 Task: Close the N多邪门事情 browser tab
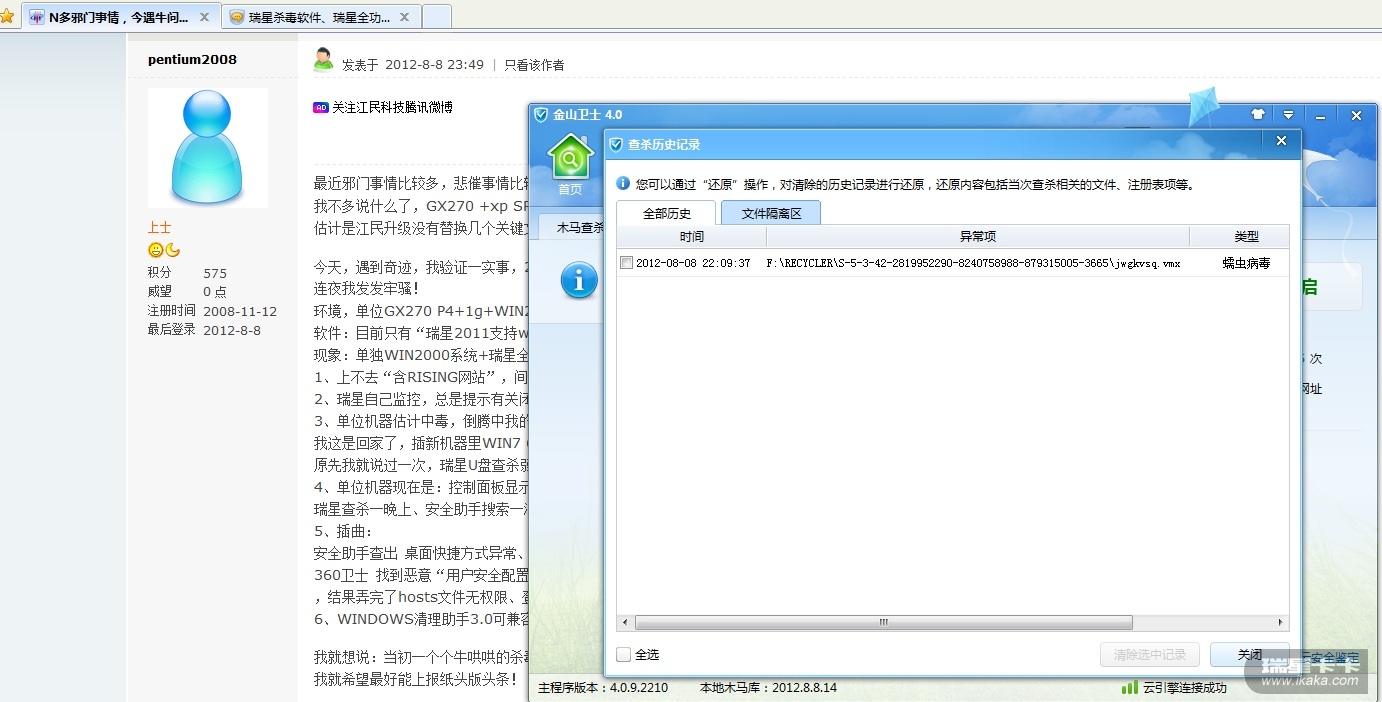point(205,17)
